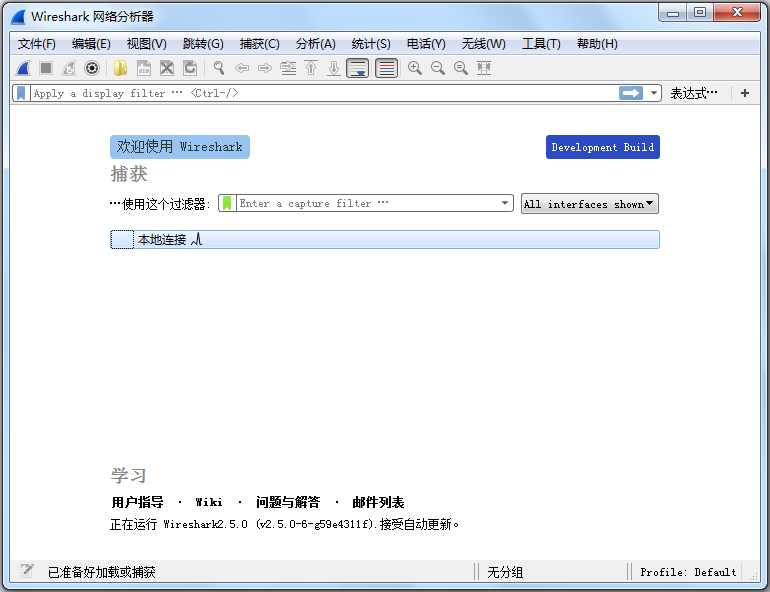Click the Wireshark title bar logo

18,17
